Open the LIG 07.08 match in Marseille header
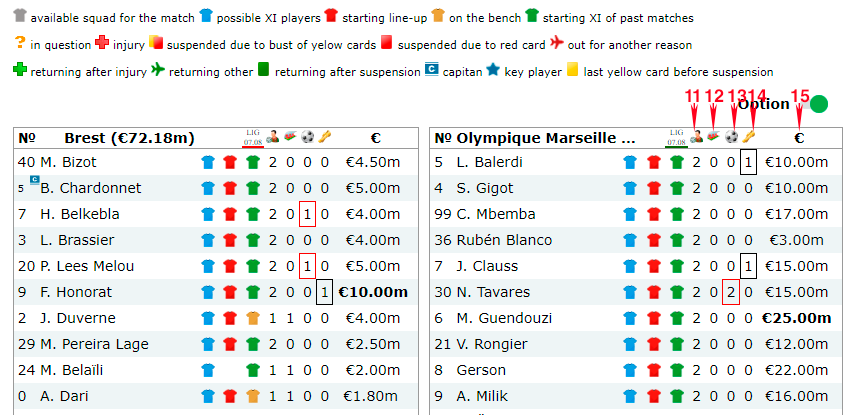The width and height of the screenshot is (846, 415). point(675,138)
